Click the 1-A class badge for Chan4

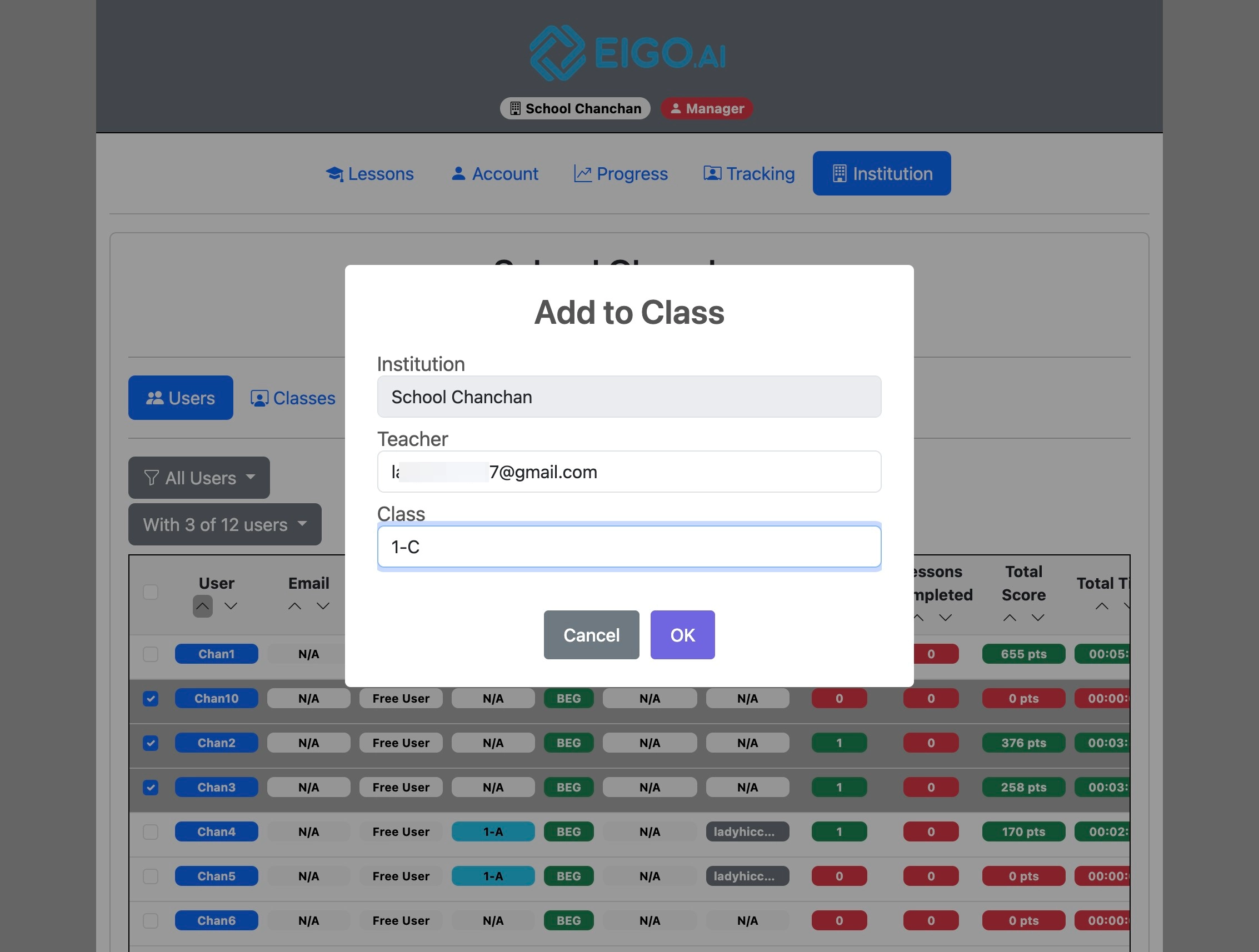point(493,832)
